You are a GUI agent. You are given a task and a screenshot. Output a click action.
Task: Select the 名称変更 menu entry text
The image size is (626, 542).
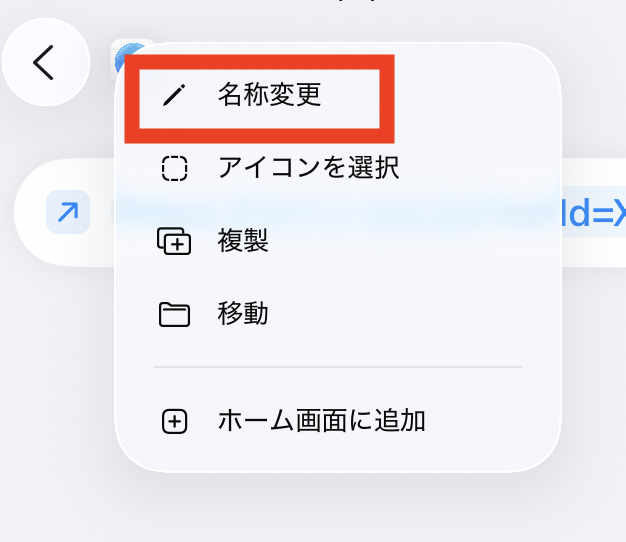[x=269, y=95]
